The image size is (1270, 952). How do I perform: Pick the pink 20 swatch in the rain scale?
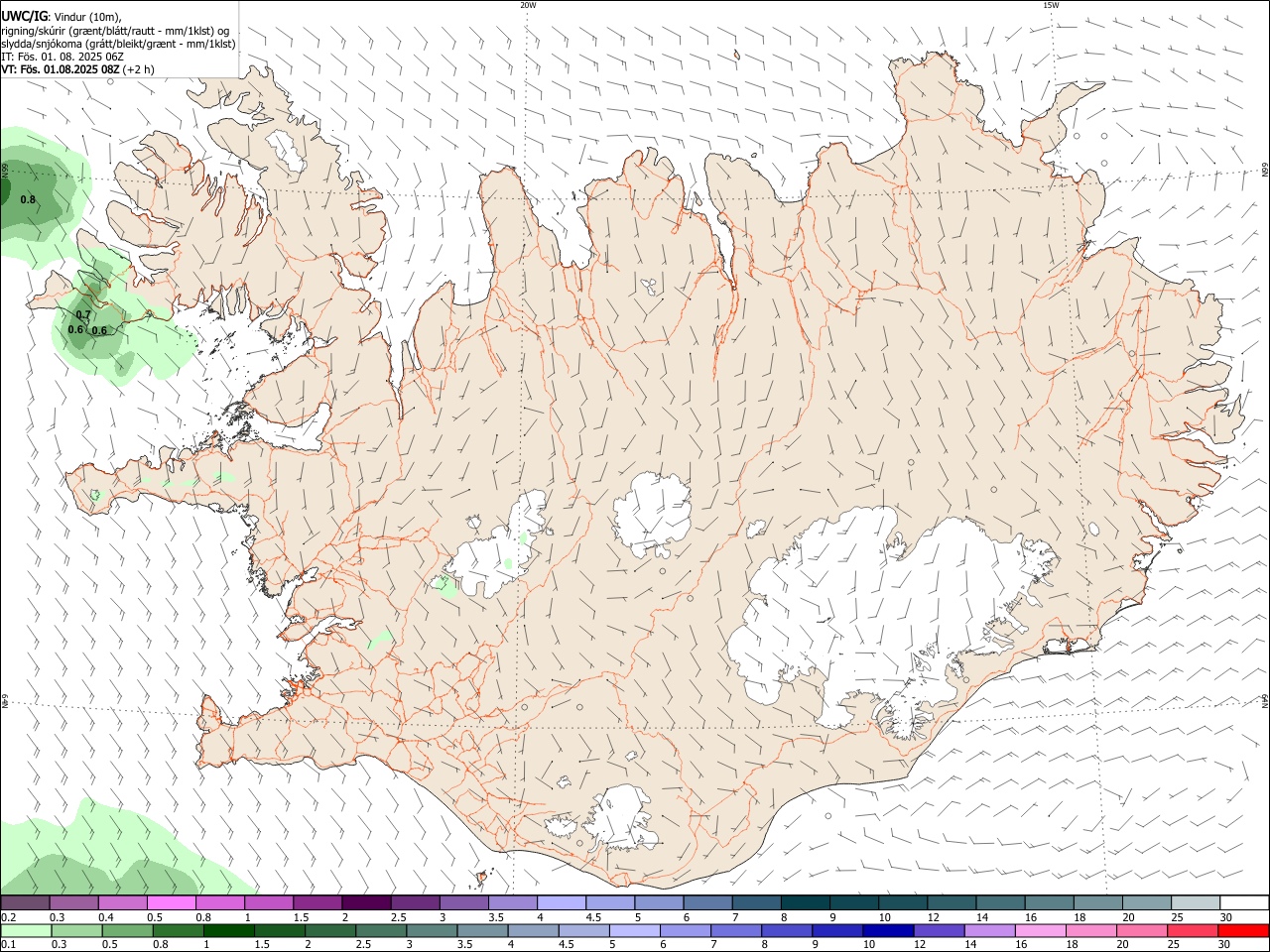tap(1141, 930)
